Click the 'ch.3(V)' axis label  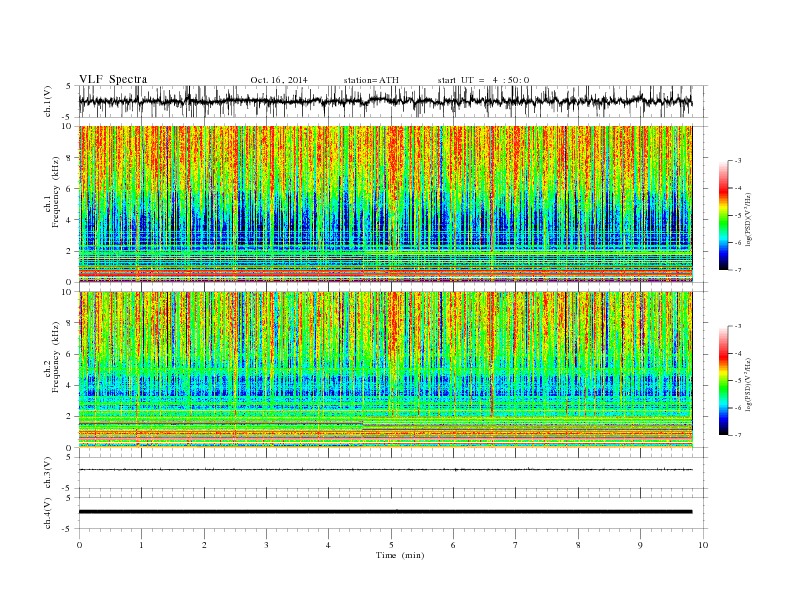pyautogui.click(x=48, y=473)
